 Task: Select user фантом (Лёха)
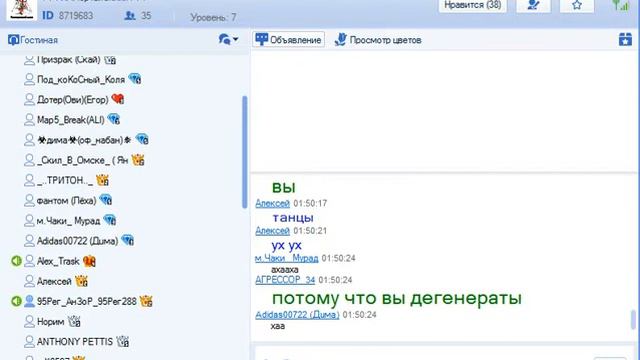click(66, 201)
